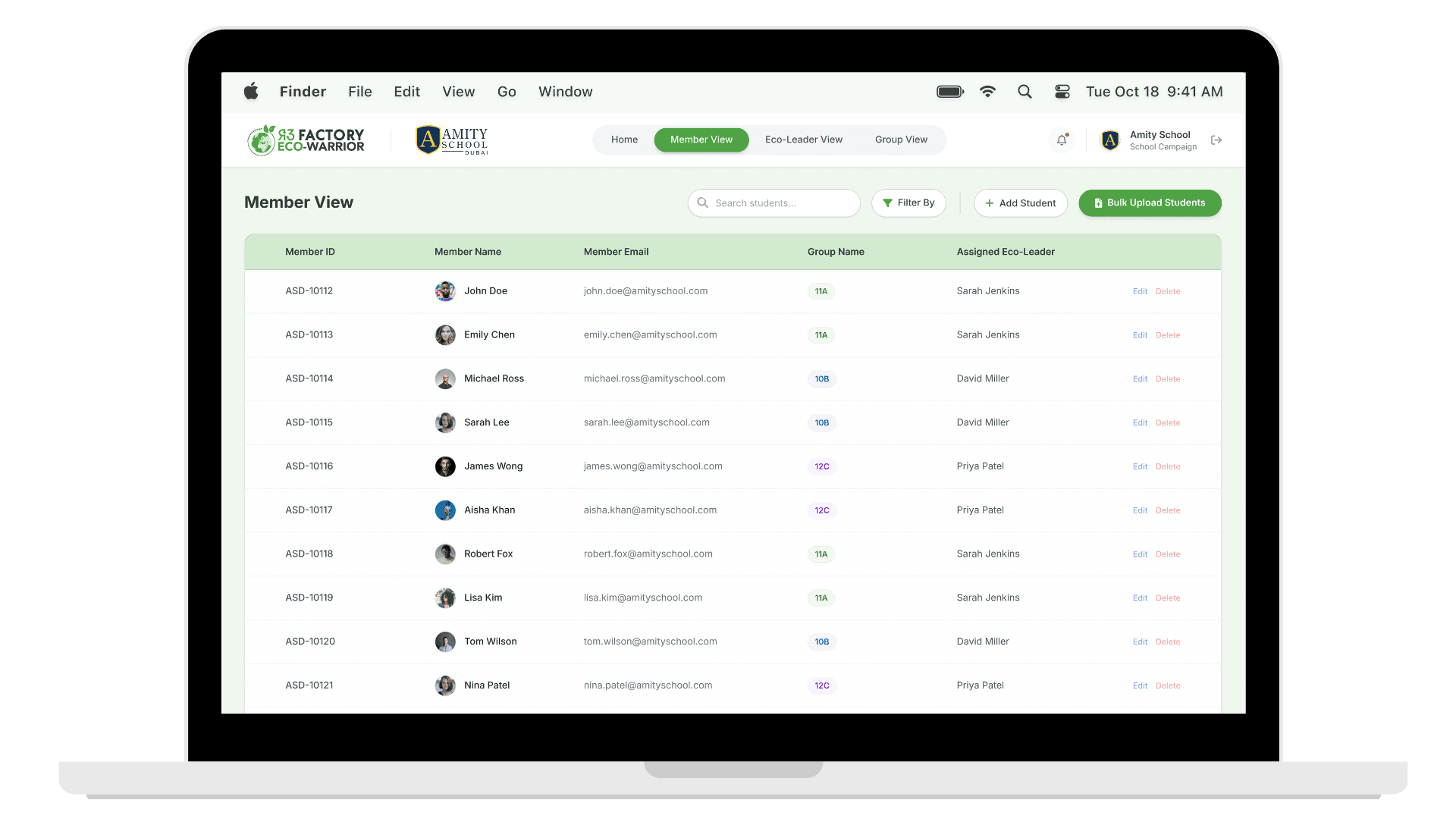The height and width of the screenshot is (819, 1456).
Task: Open the macOS Control Center icon
Action: point(1062,92)
